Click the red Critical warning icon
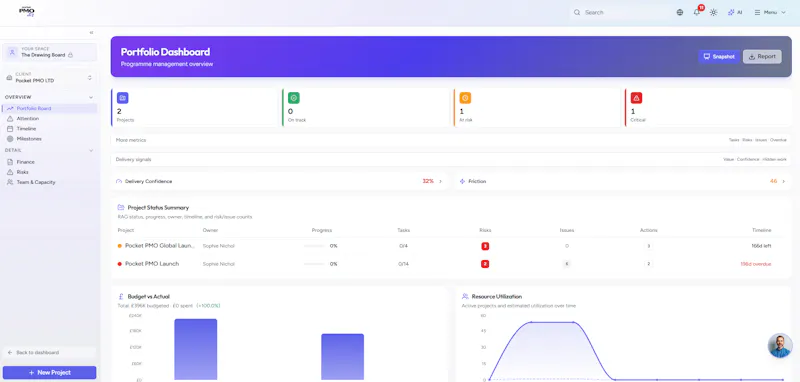Viewport: 800px width, 382px height. [x=636, y=98]
